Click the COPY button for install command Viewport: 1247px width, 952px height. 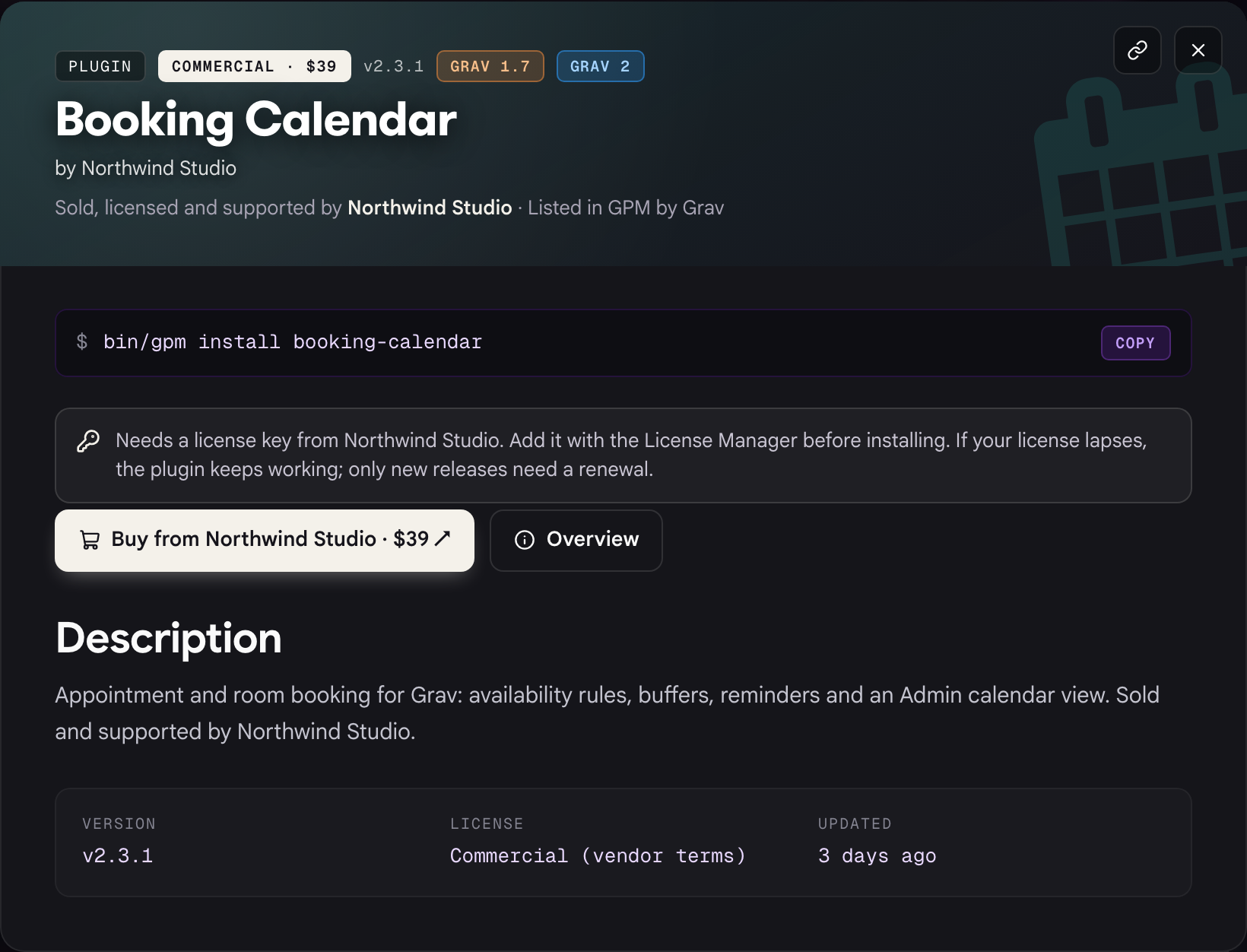pos(1135,343)
